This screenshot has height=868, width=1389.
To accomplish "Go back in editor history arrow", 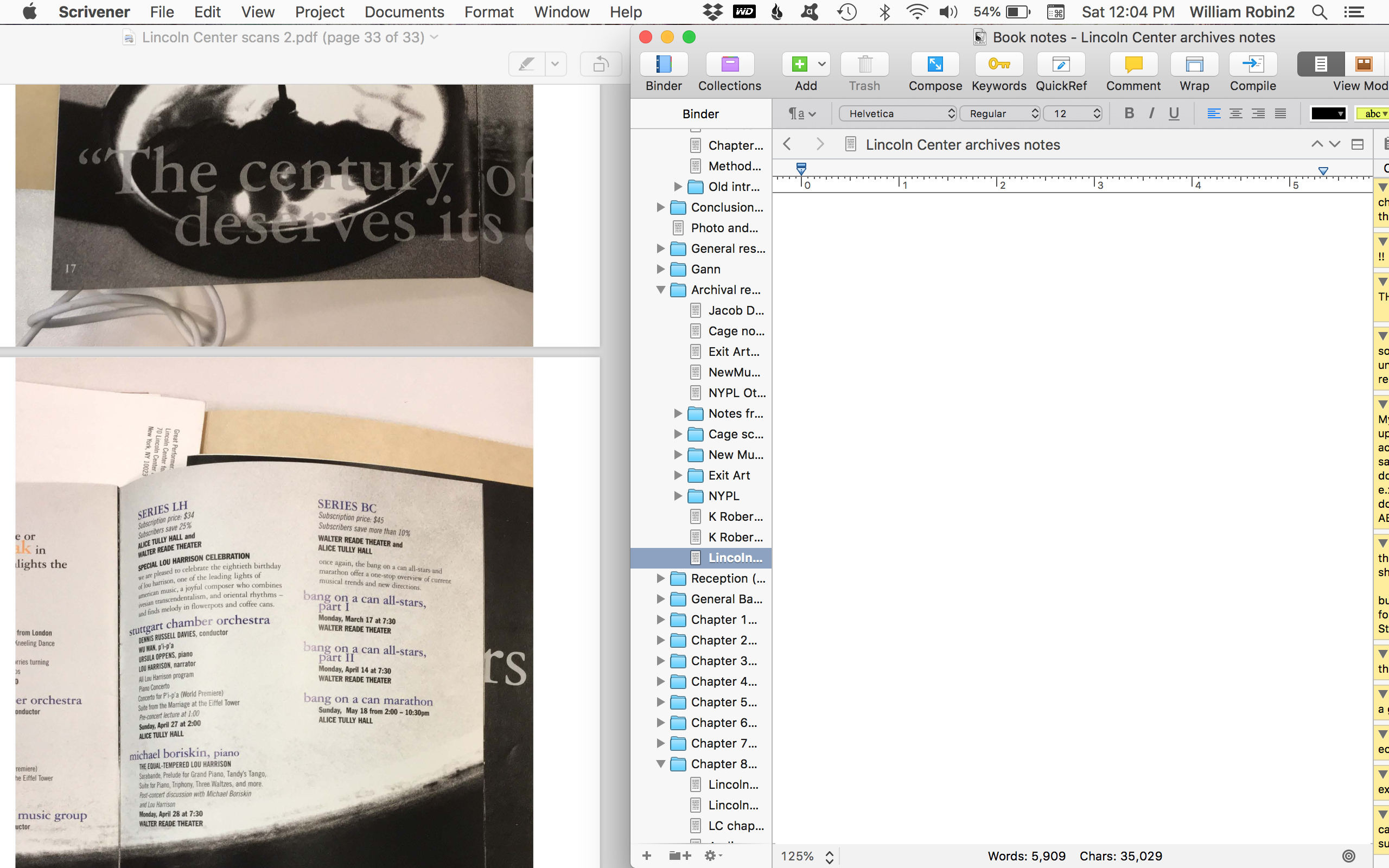I will click(x=787, y=144).
